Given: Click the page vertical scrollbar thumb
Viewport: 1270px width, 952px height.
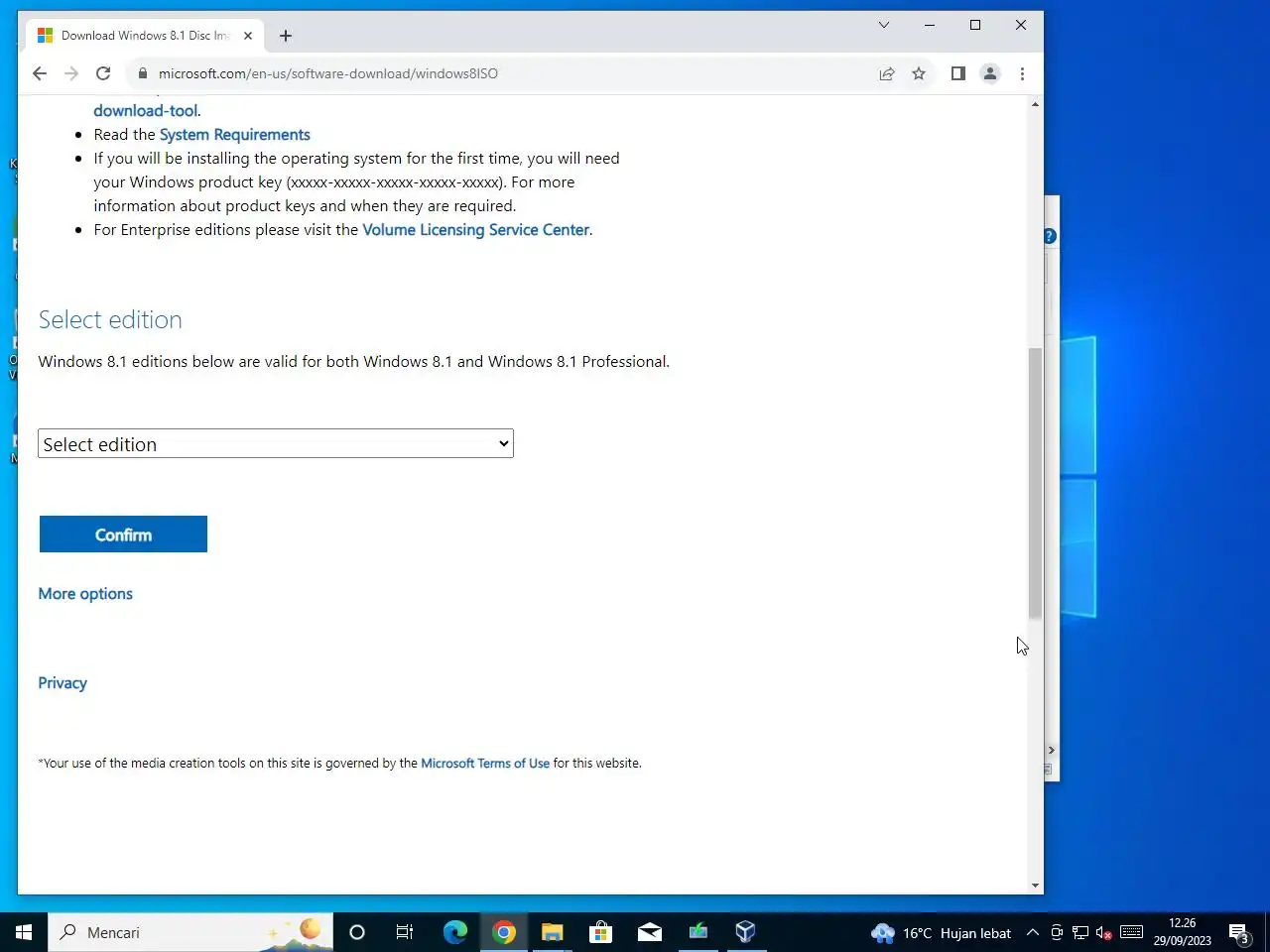Looking at the screenshot, I should [x=1035, y=484].
